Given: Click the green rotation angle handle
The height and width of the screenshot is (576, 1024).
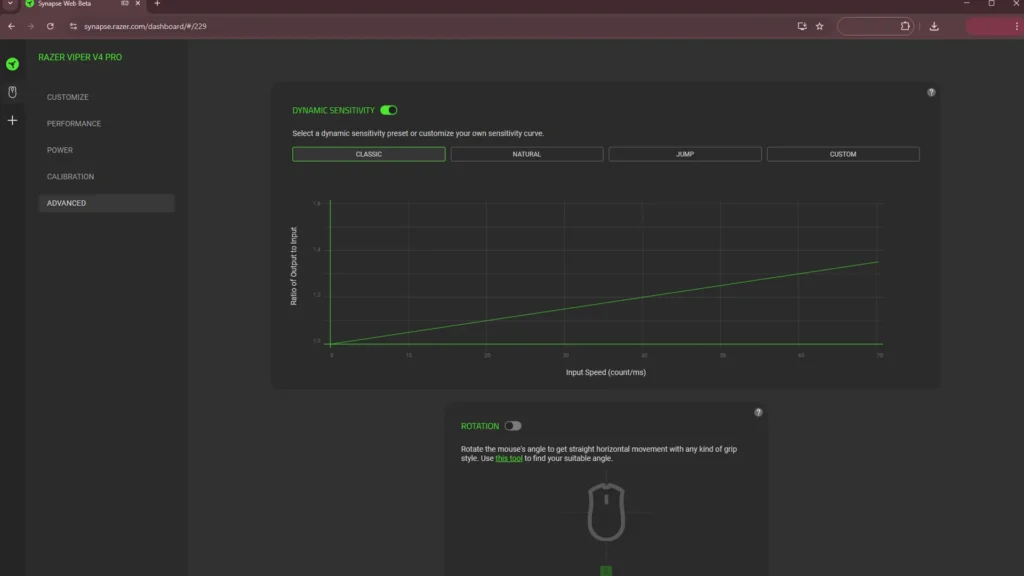Looking at the screenshot, I should tap(606, 571).
